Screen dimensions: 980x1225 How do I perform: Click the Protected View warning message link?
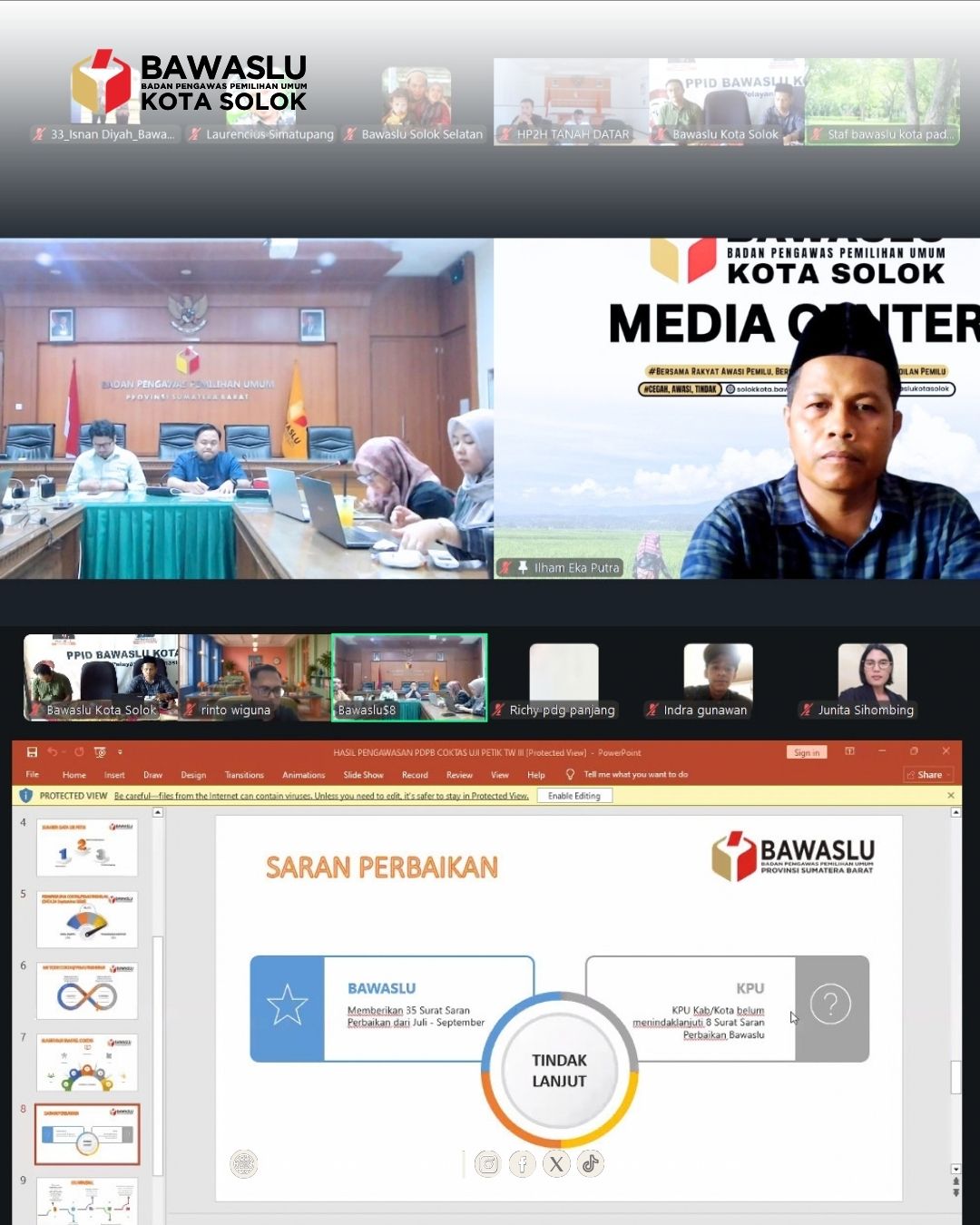pos(321,796)
